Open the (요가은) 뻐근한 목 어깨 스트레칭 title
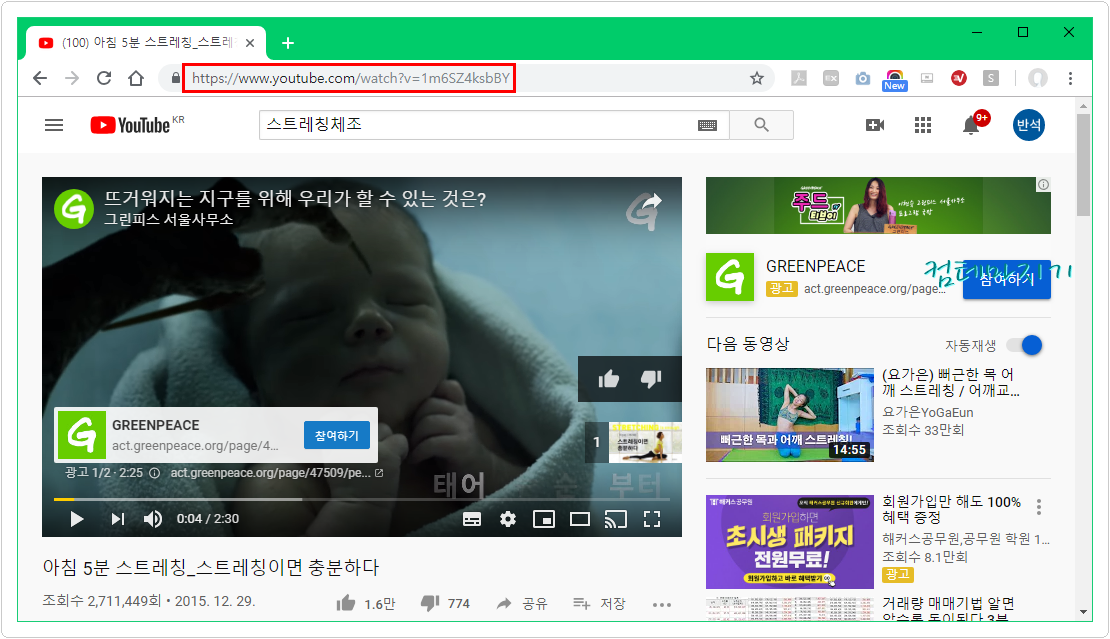 coord(951,382)
